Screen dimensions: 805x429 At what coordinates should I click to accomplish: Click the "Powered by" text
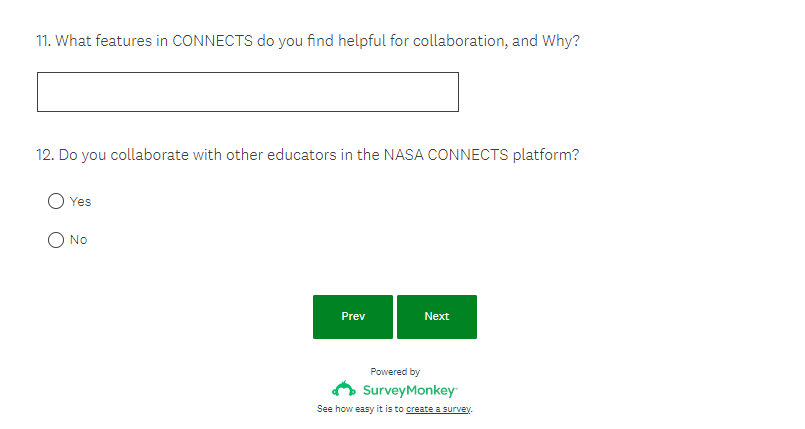[x=395, y=371]
